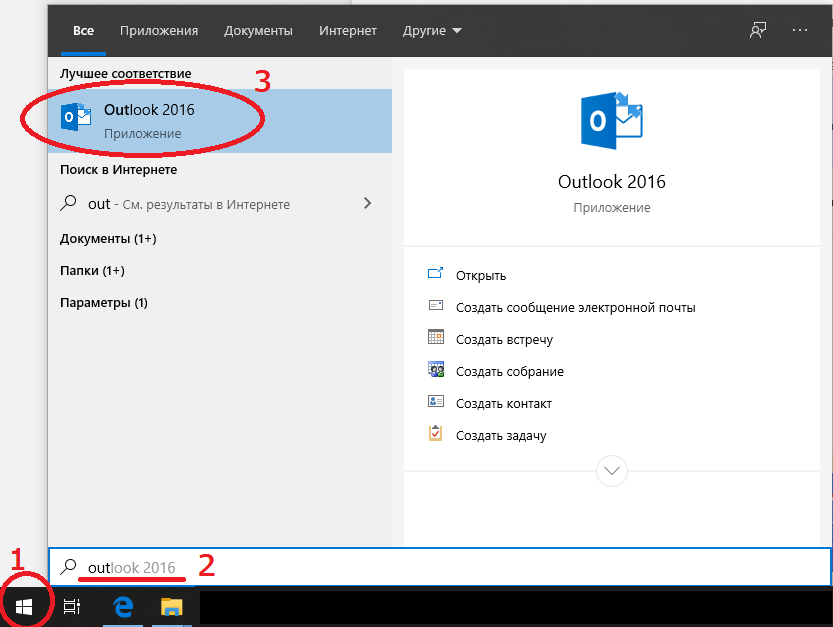Open File Explorer from the taskbar
The height and width of the screenshot is (627, 833).
click(172, 606)
